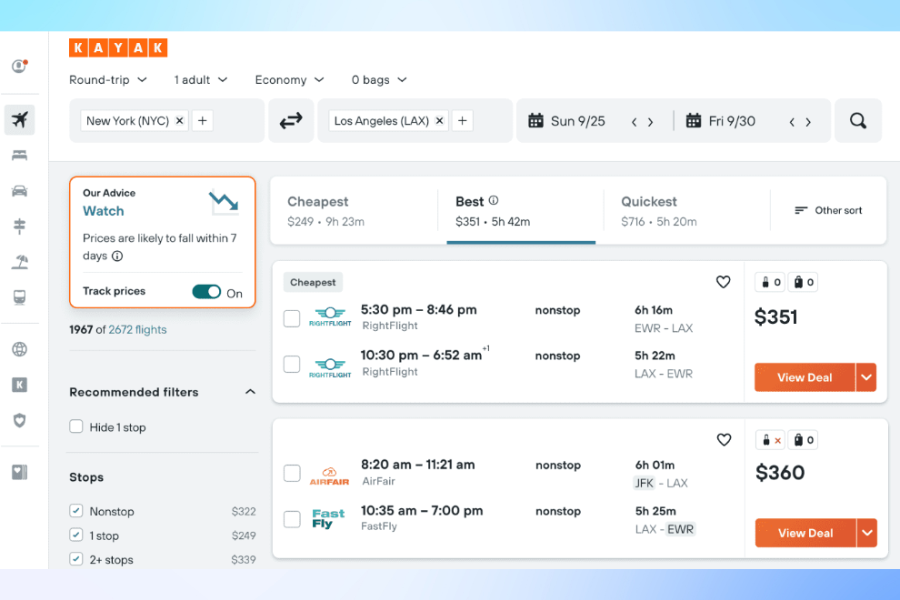900x600 pixels.
Task: Open the Other sort menu
Action: (x=828, y=210)
